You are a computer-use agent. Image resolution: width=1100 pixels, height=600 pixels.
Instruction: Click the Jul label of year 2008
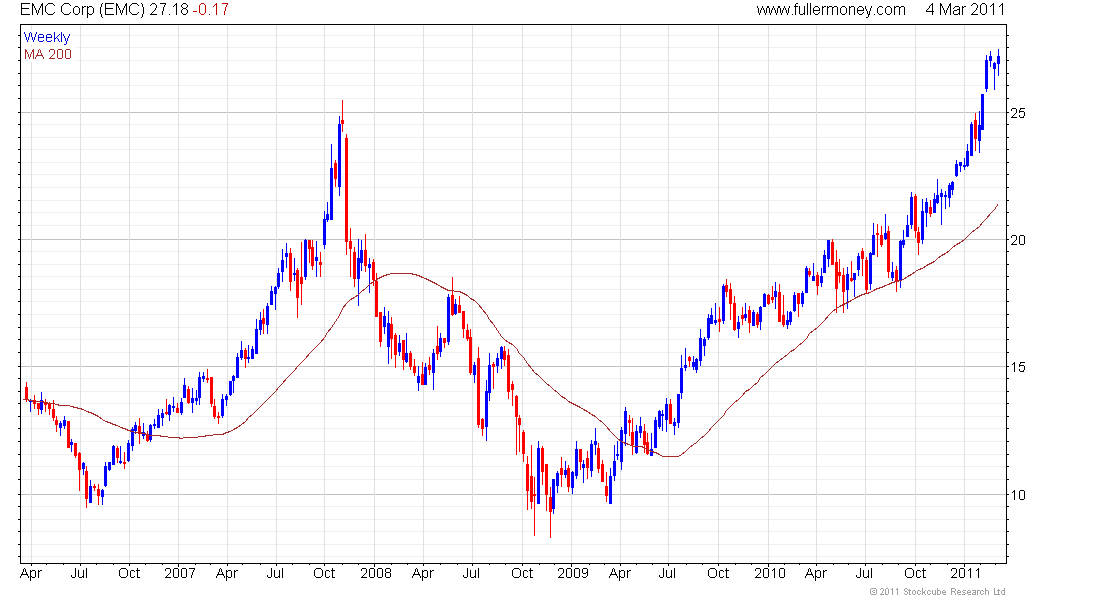point(471,573)
